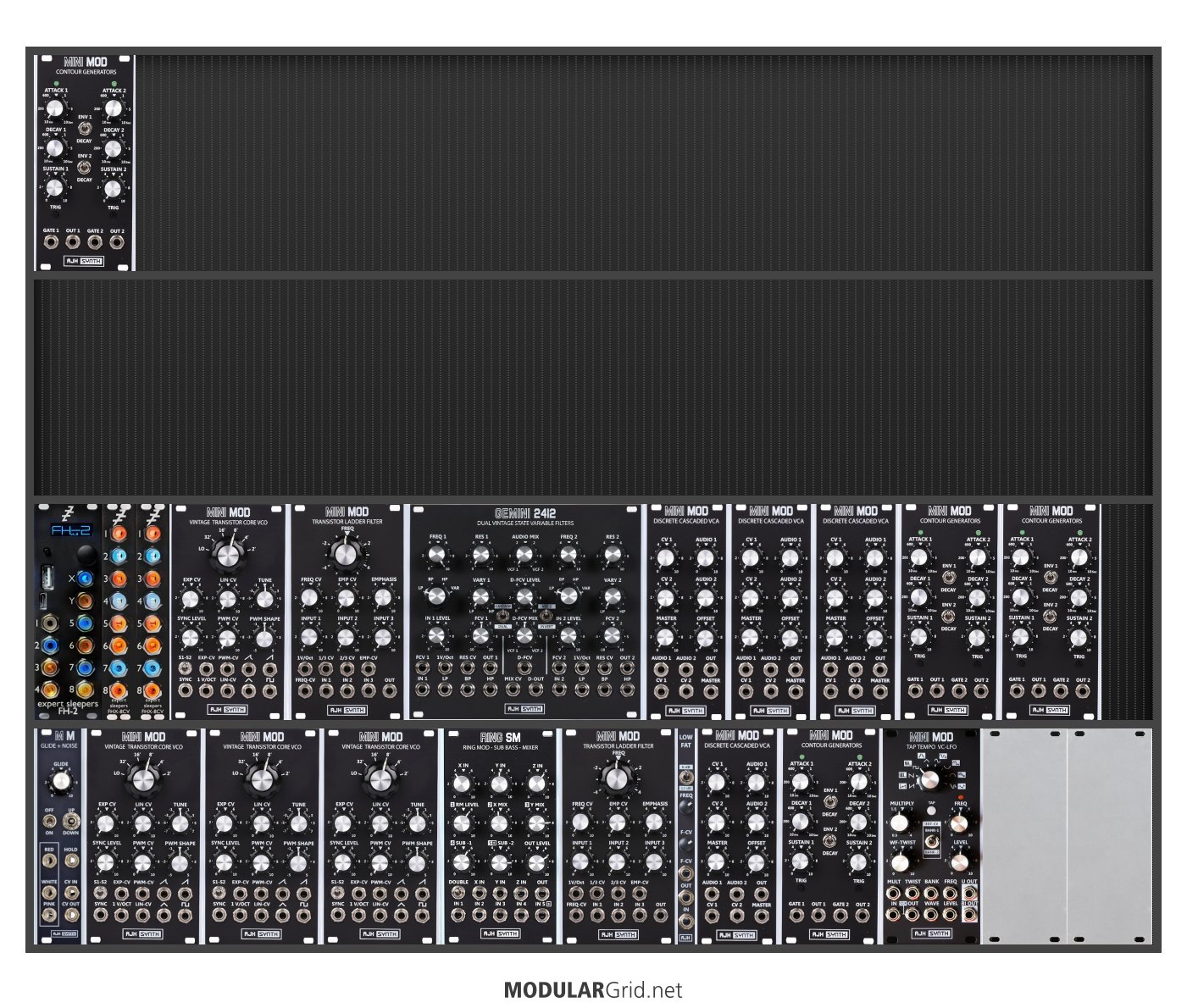Click the RES 2 knob on Gemini 2412
Image resolution: width=1187 pixels, height=1008 pixels.
613,554
